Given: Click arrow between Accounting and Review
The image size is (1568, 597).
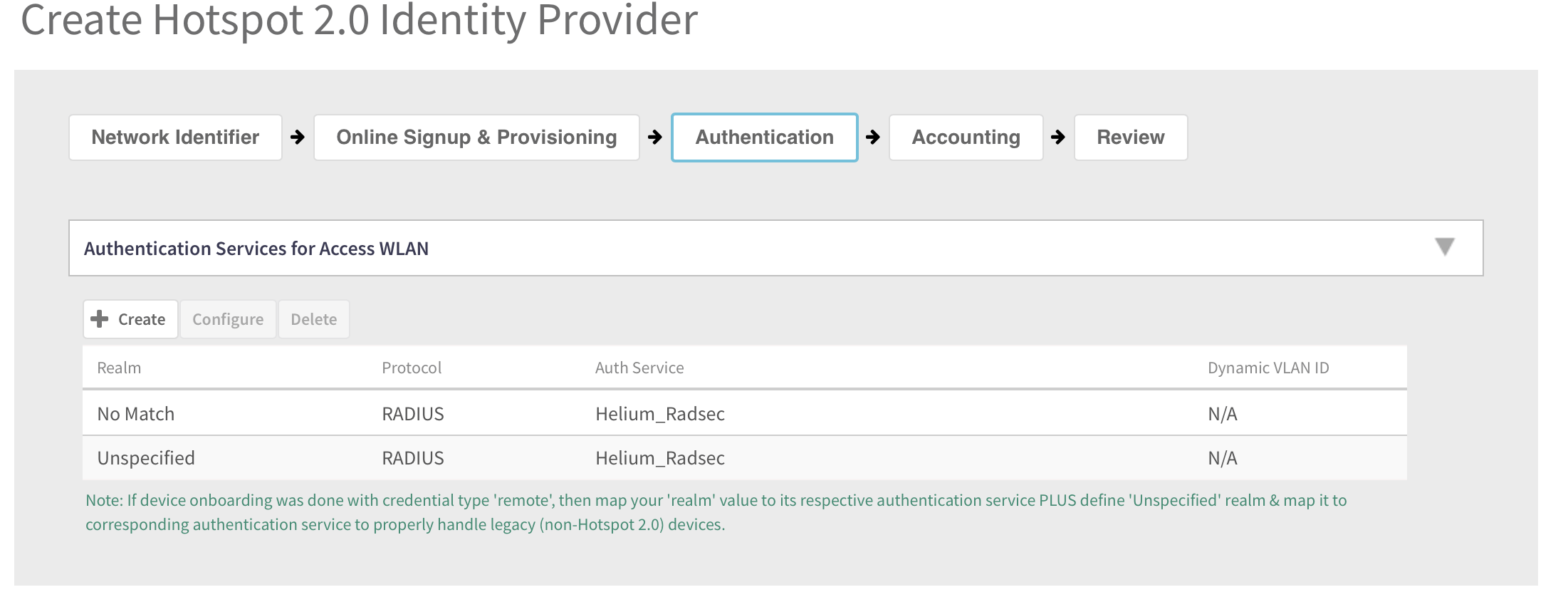Looking at the screenshot, I should tap(1058, 137).
